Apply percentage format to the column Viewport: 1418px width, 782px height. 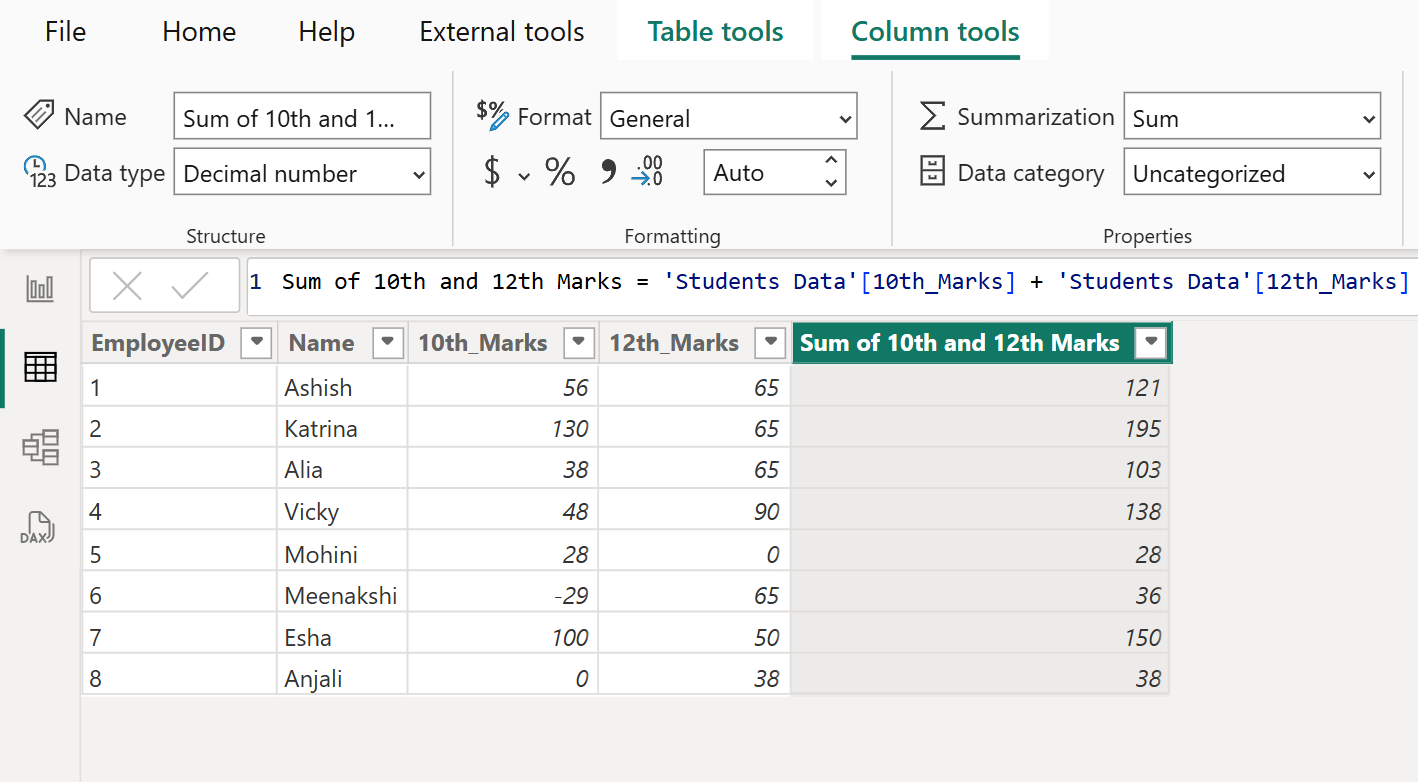coord(559,172)
